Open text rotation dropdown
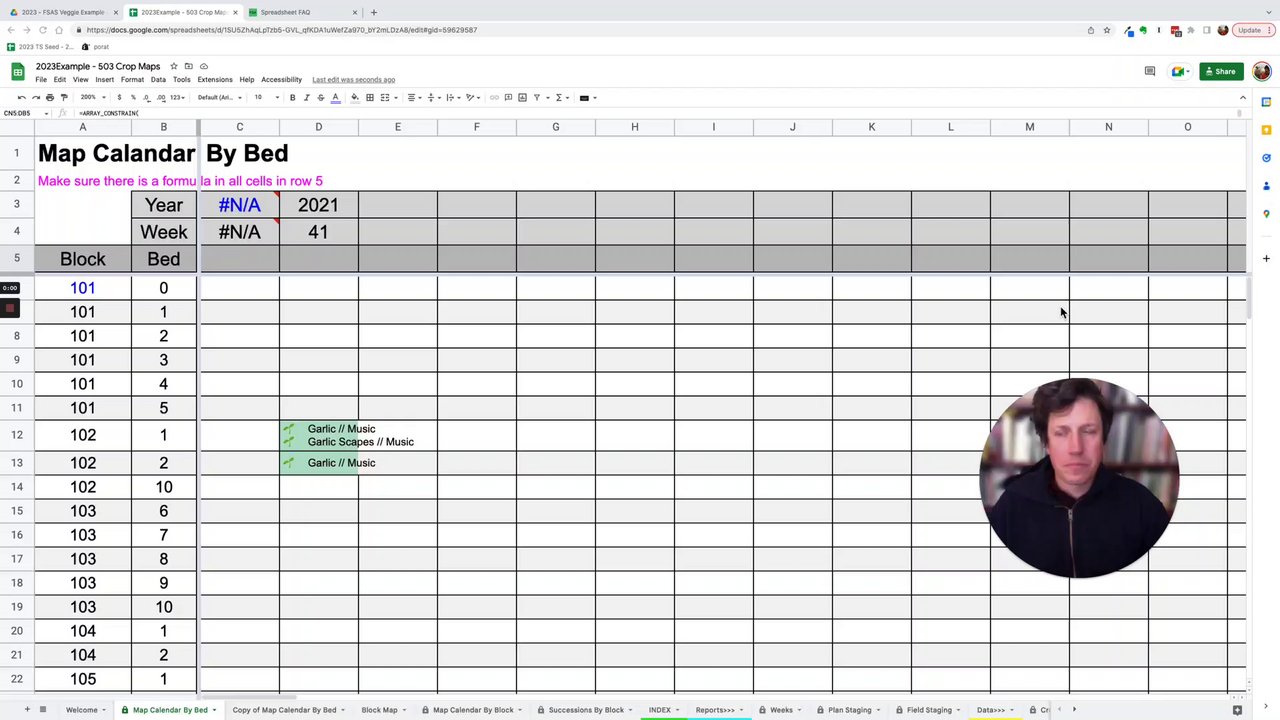This screenshot has height=720, width=1280. (x=474, y=97)
